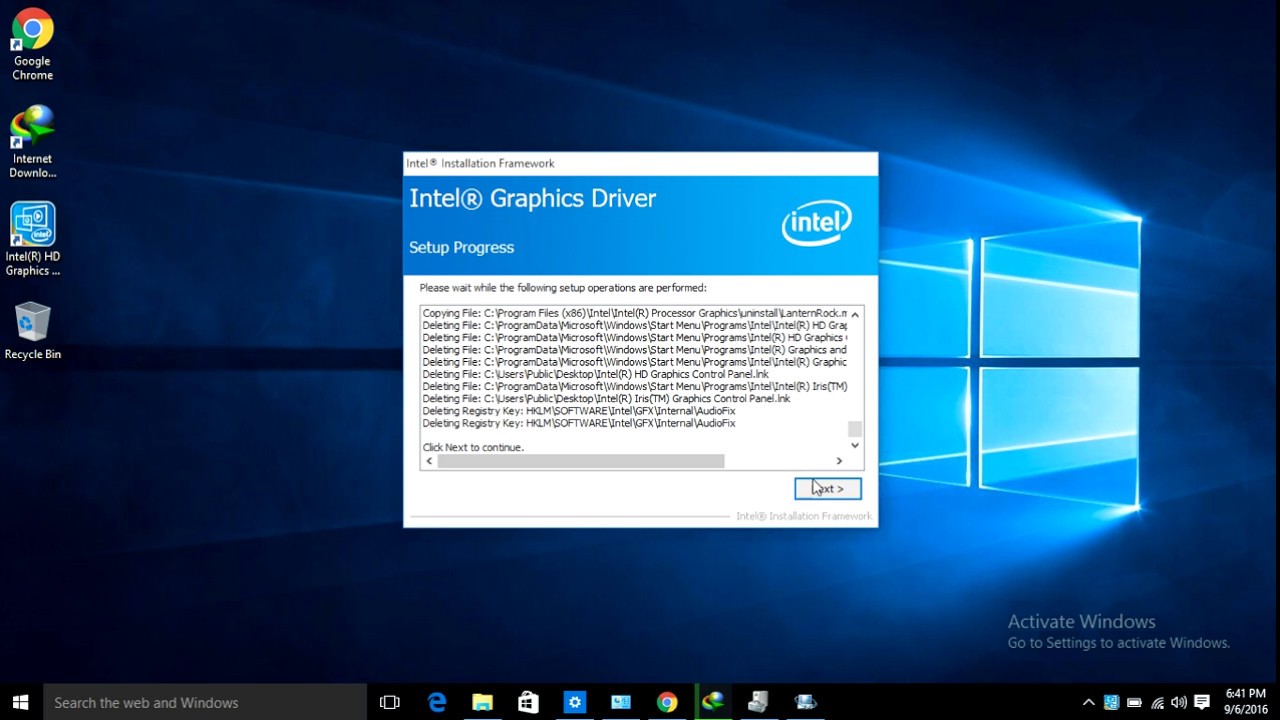1280x720 pixels.
Task: Switch to Internet Download Manager in taskbar
Action: coord(712,702)
